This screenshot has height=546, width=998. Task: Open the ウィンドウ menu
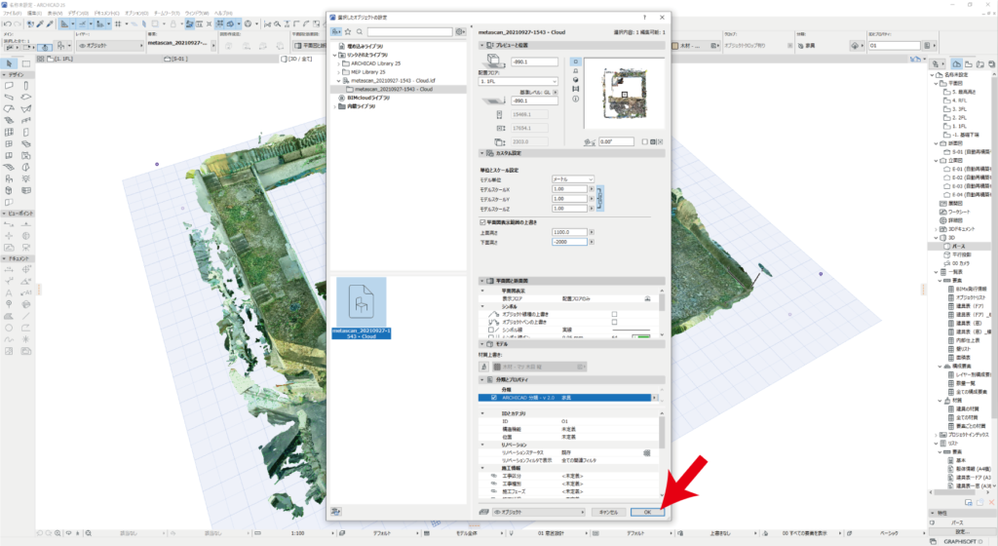(196, 13)
